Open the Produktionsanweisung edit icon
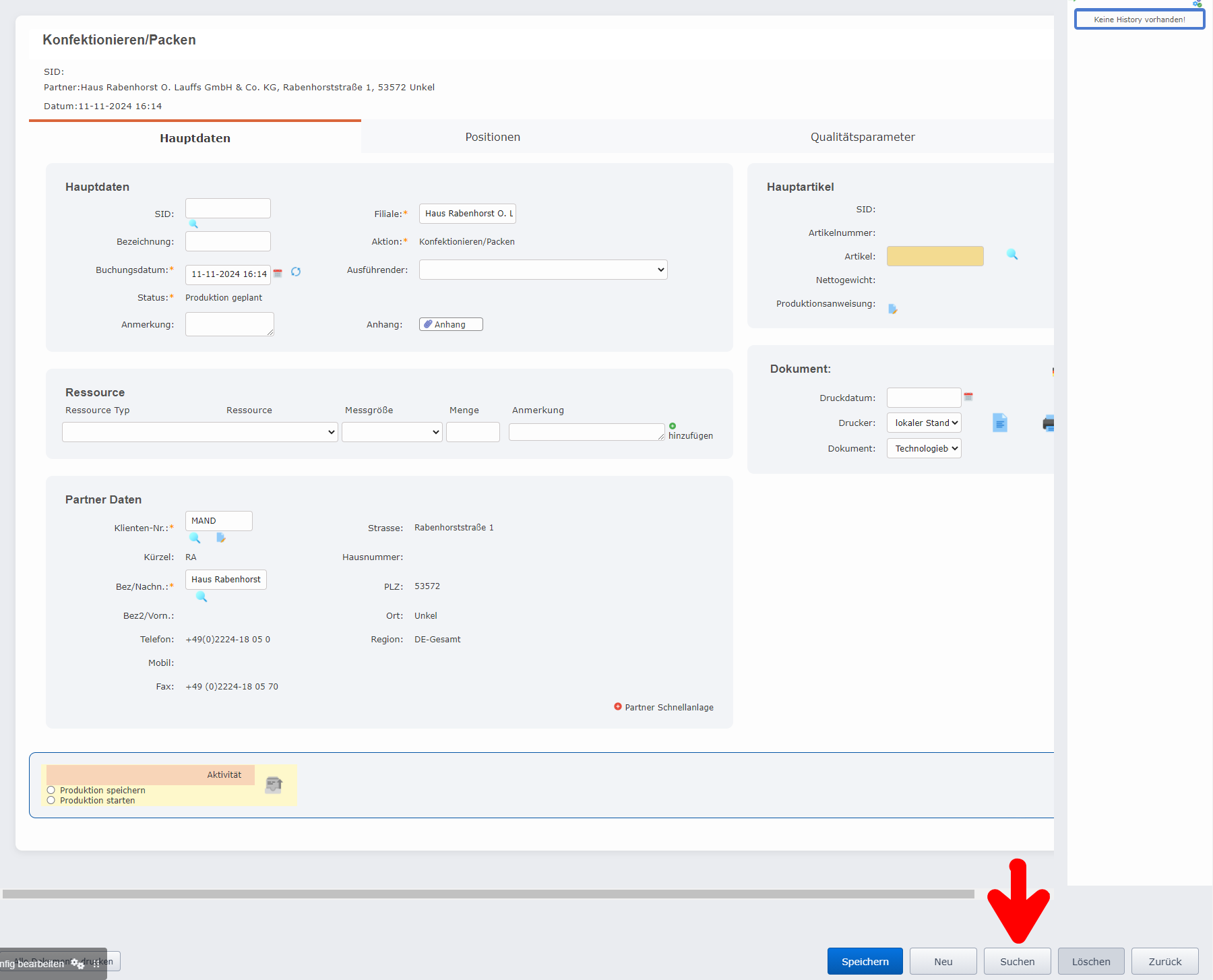 tap(893, 309)
